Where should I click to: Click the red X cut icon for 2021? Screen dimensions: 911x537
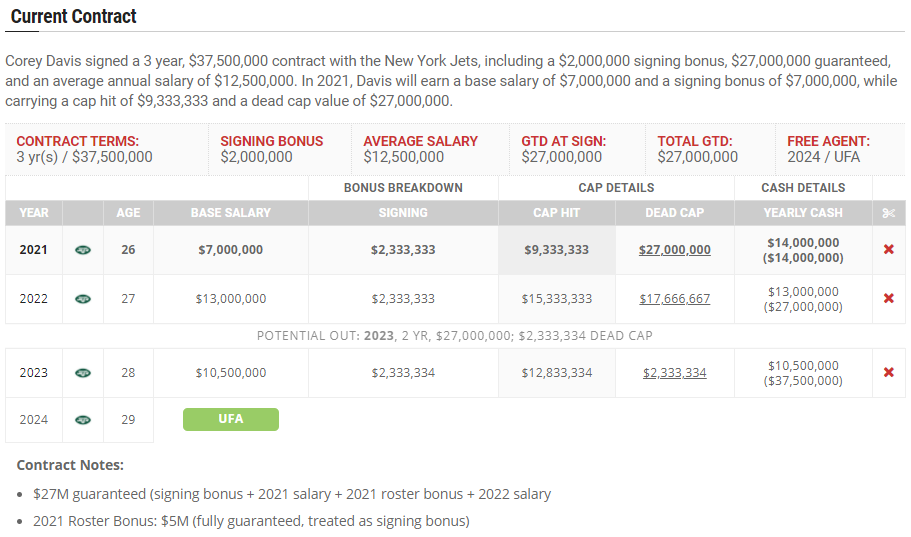(888, 250)
